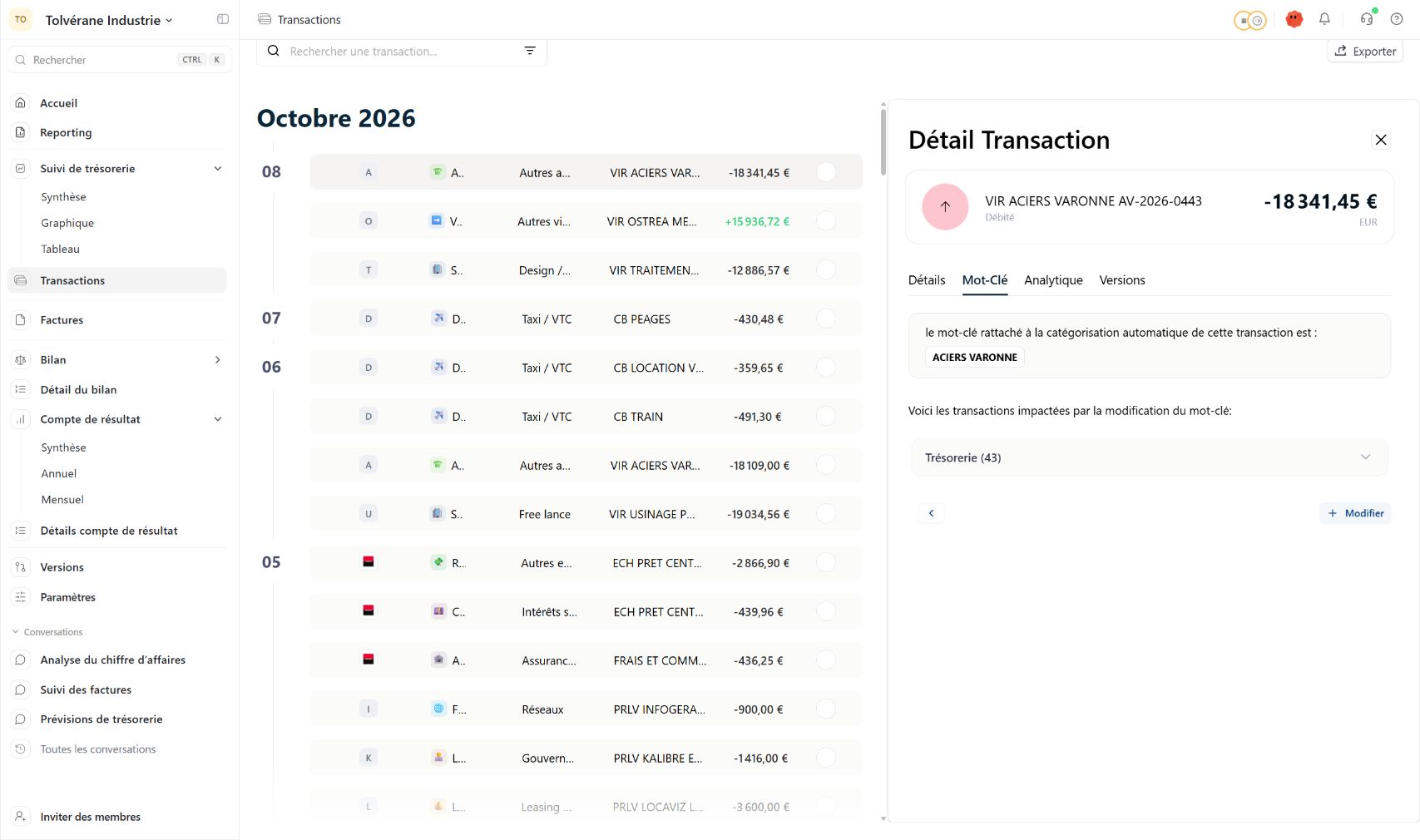Click the Exporter button
This screenshot has height=840, width=1420.
click(1365, 52)
